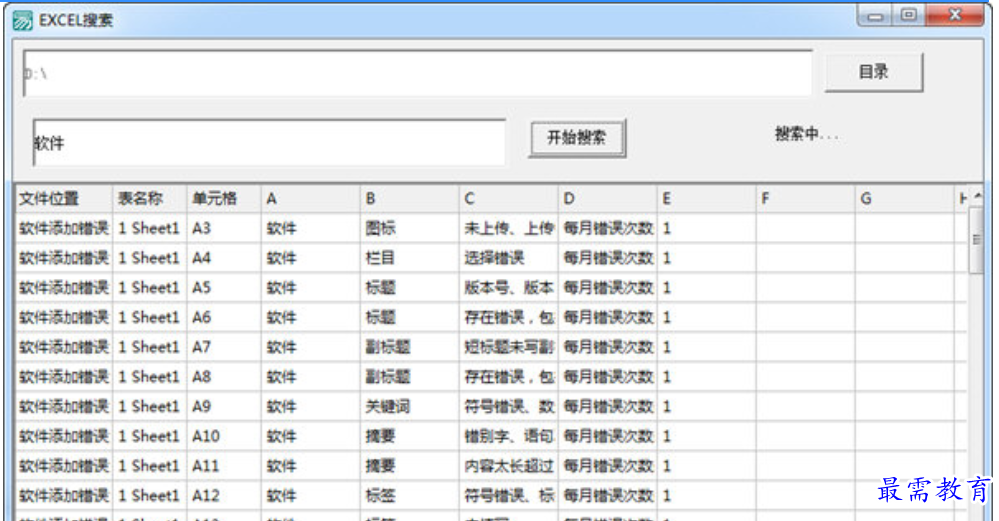Viewport: 999px width, 521px height.
Task: Click the 开始搜索 button
Action: [577, 138]
